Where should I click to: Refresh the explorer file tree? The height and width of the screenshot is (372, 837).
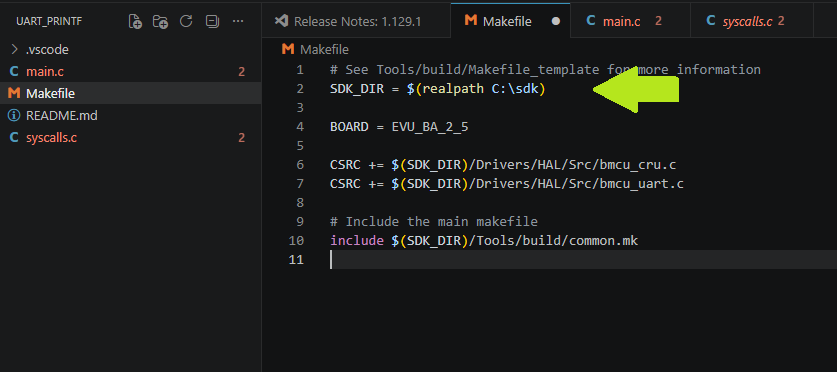pos(186,21)
